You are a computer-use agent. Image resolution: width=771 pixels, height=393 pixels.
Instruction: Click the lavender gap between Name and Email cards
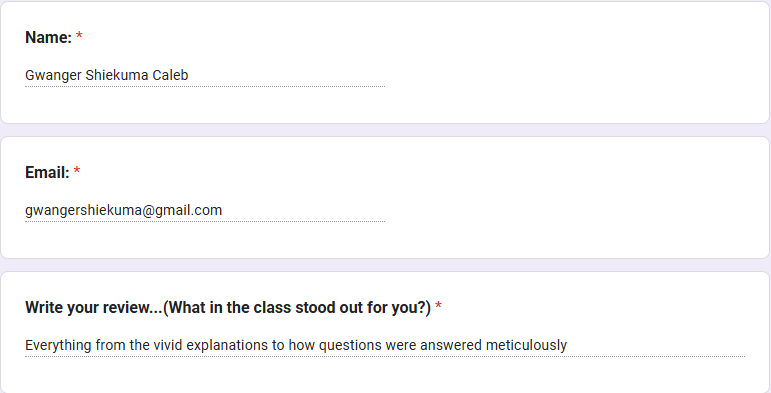[385, 130]
